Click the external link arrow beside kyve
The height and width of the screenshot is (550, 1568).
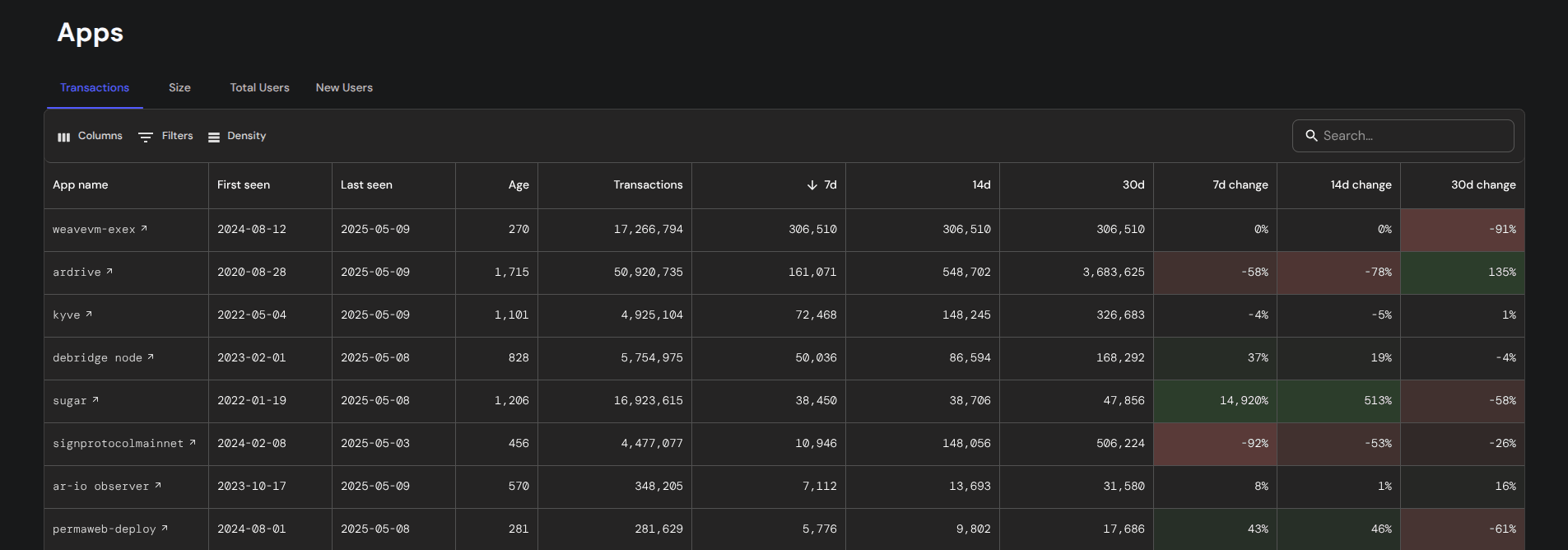[89, 315]
